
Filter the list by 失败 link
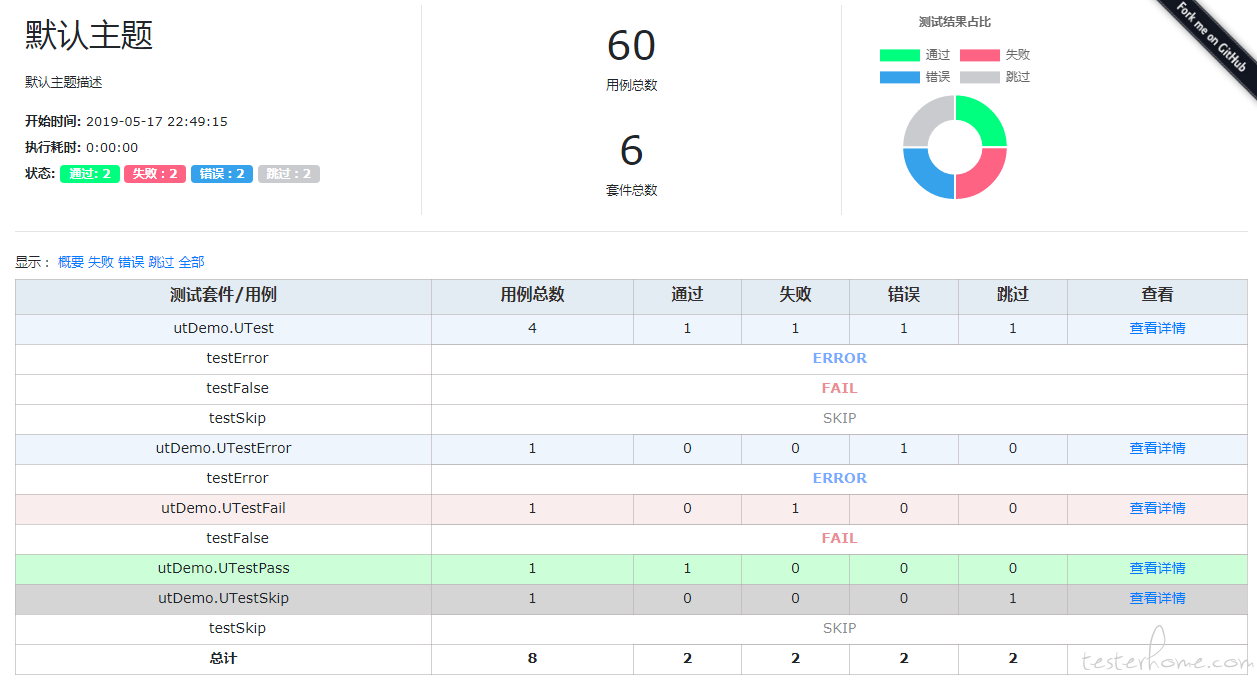point(101,262)
